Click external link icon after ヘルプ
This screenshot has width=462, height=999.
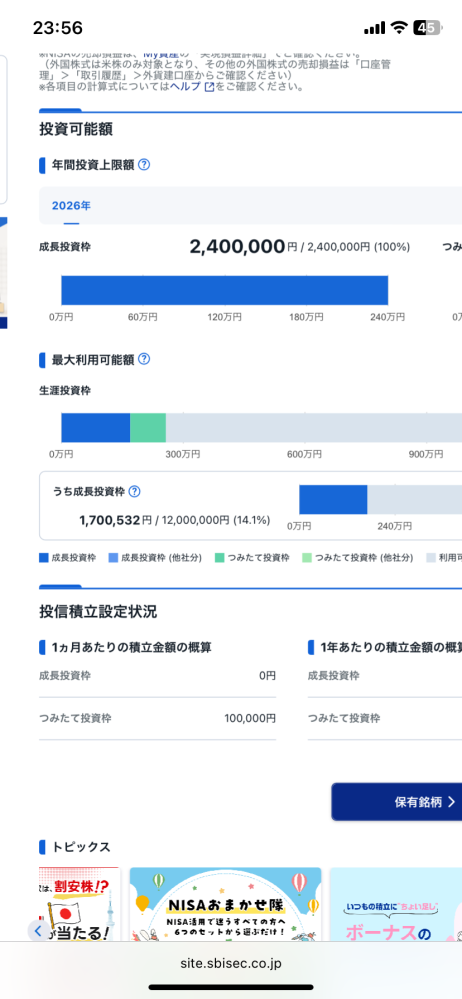coord(209,87)
